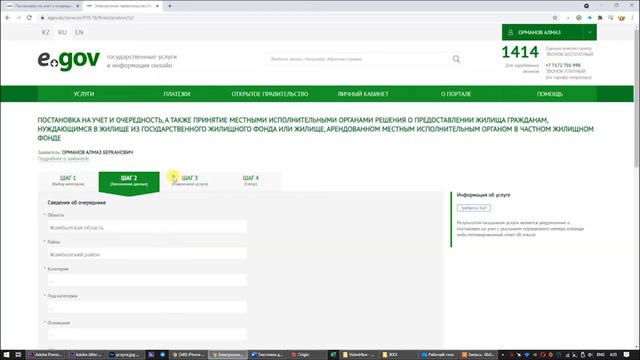
Task: Click the address bar URL
Action: pos(91,18)
